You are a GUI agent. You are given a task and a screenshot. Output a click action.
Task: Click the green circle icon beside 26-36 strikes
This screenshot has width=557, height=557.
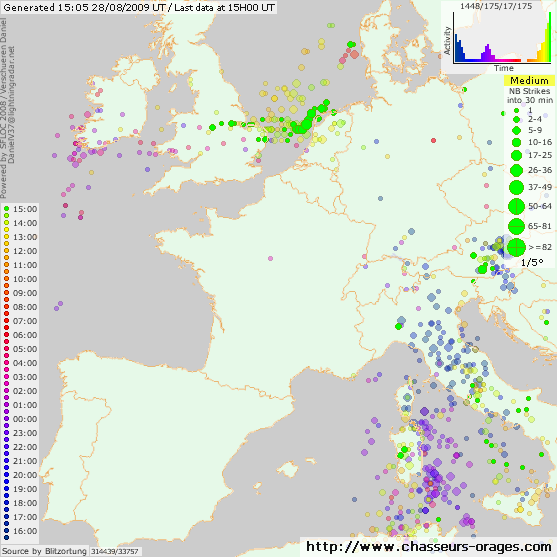(517, 171)
